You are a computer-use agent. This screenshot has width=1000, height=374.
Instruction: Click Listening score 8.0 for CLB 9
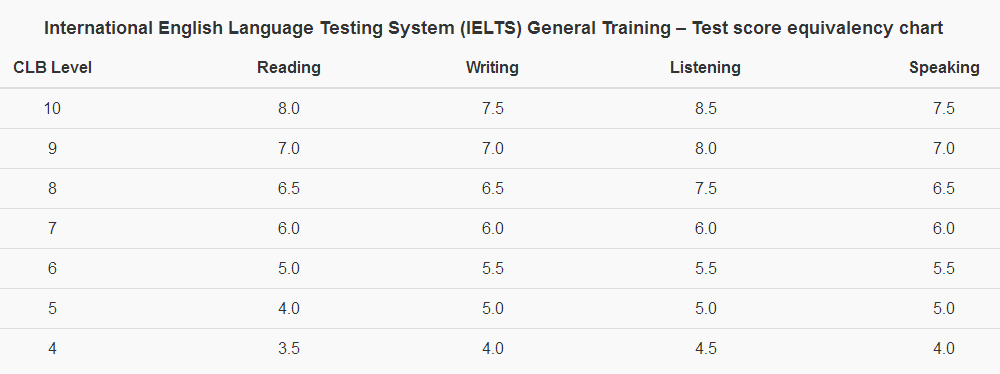tap(706, 149)
